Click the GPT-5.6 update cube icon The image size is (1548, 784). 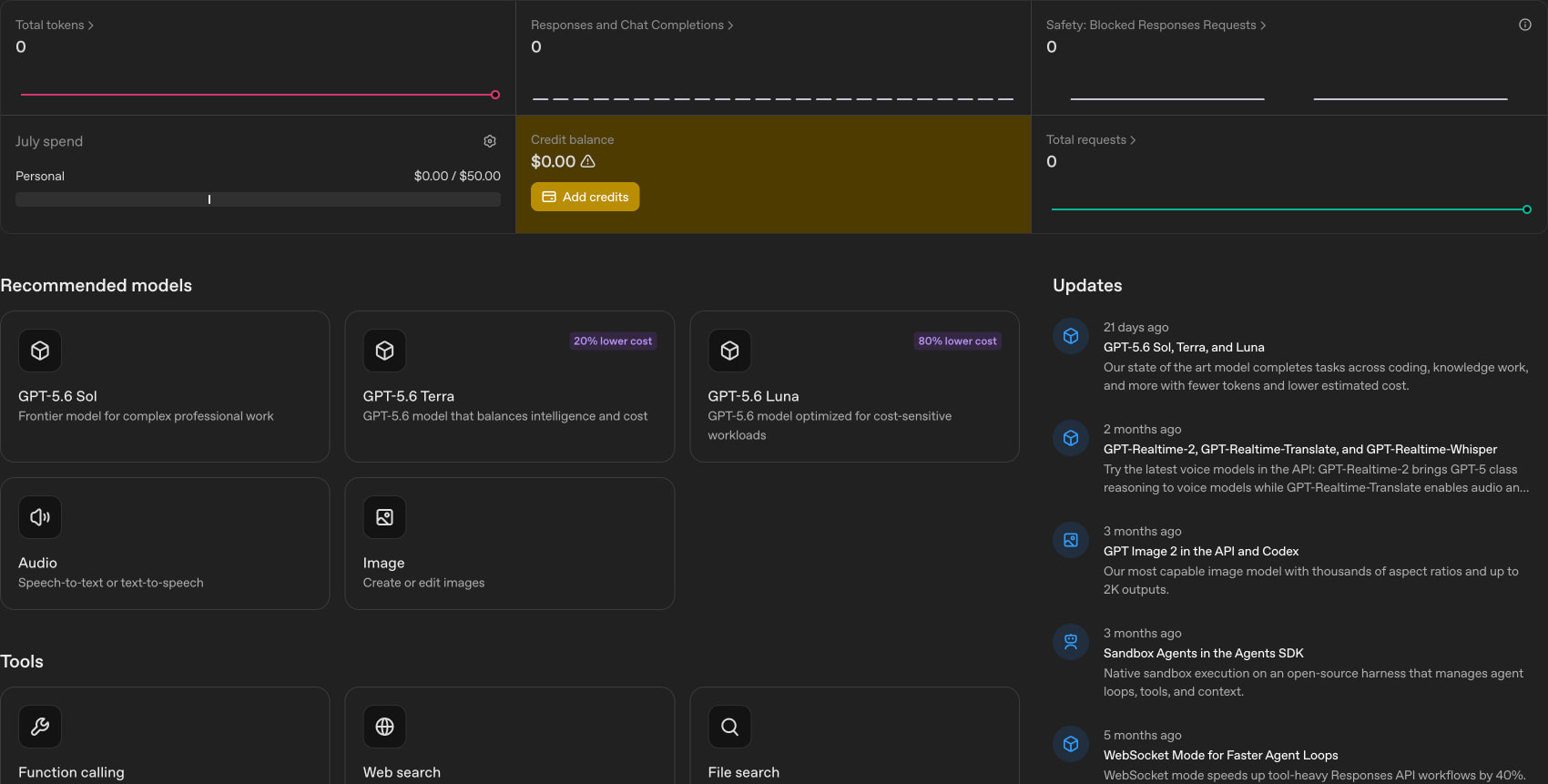[x=1071, y=336]
